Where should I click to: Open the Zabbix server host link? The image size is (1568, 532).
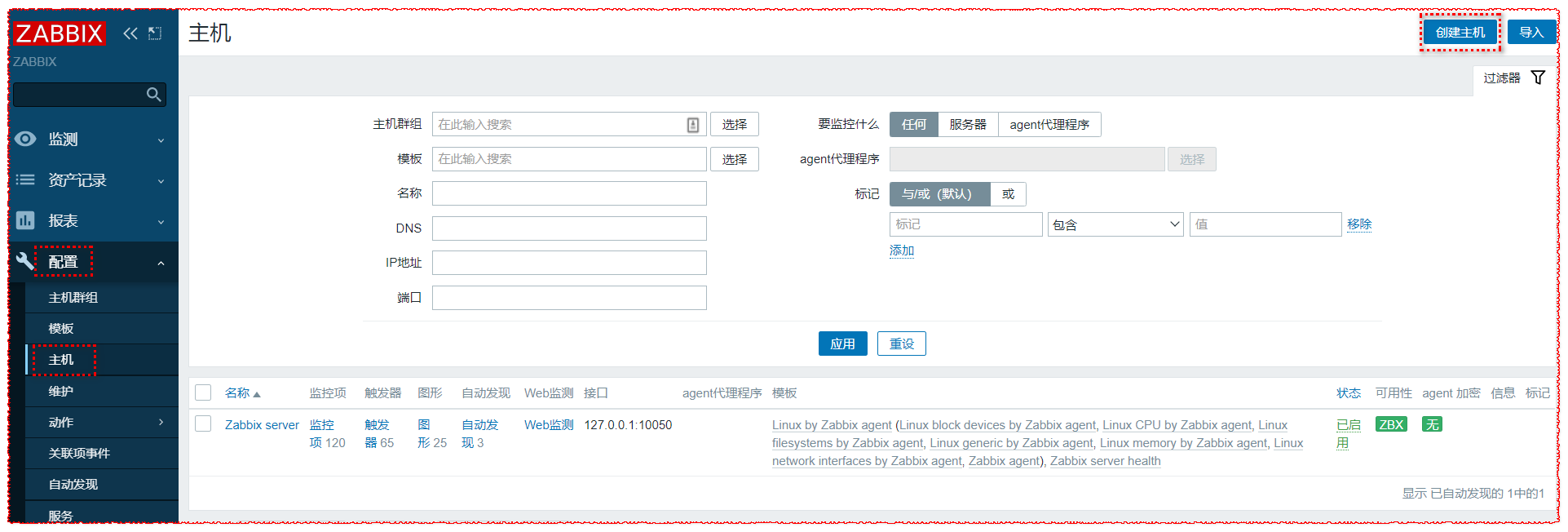[x=262, y=424]
